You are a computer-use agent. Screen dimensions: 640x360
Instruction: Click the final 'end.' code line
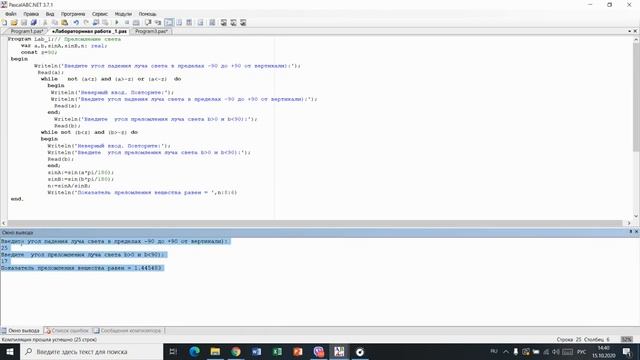(x=17, y=199)
